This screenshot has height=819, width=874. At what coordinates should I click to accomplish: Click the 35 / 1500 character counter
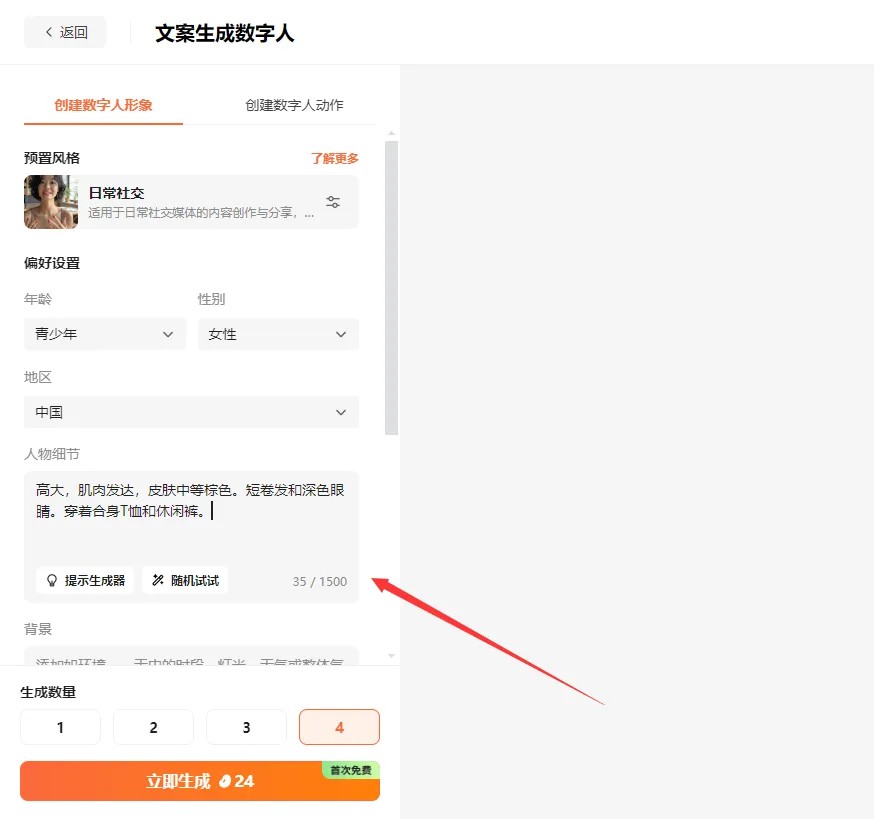[319, 581]
